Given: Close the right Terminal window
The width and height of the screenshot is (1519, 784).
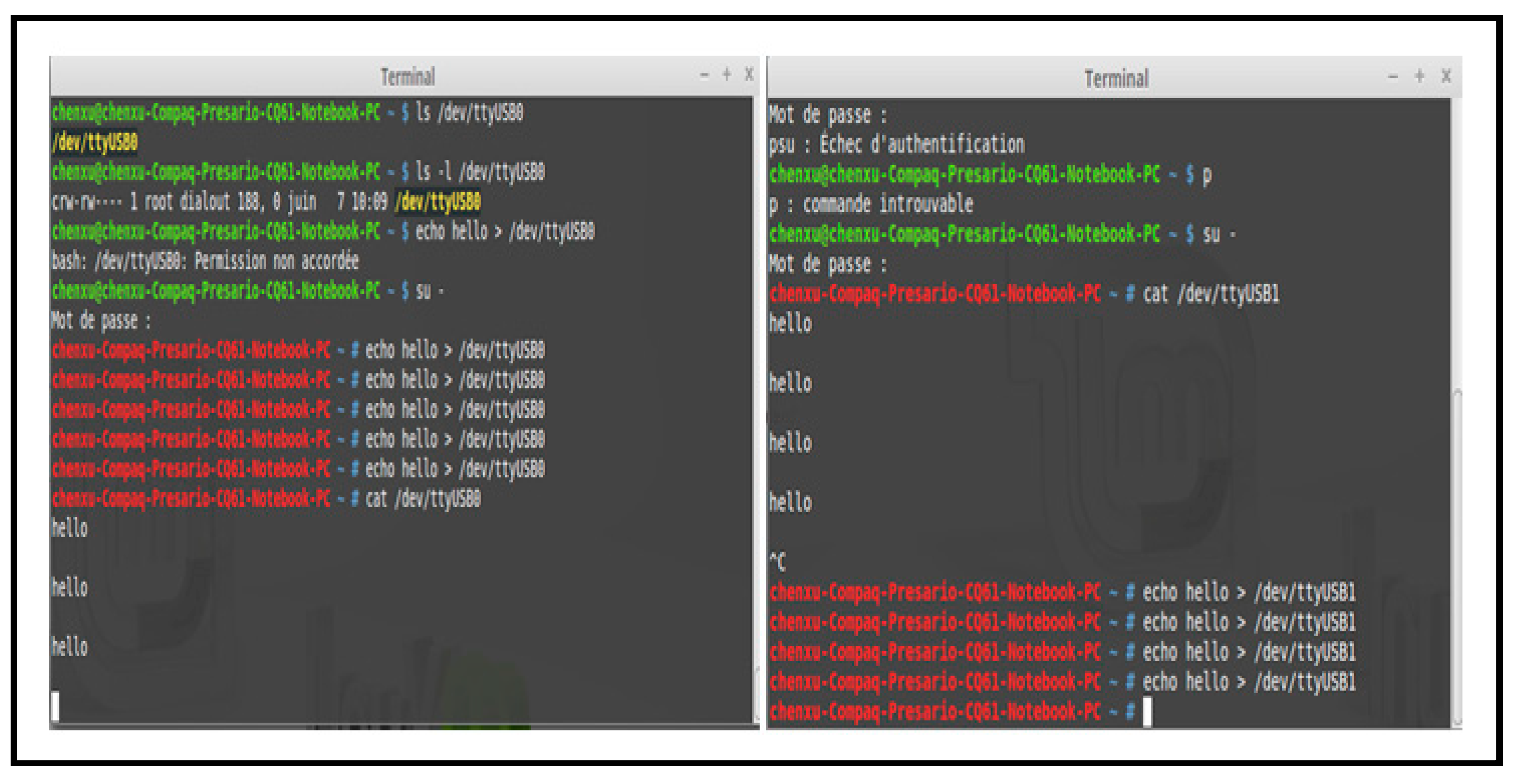Looking at the screenshot, I should 1446,76.
